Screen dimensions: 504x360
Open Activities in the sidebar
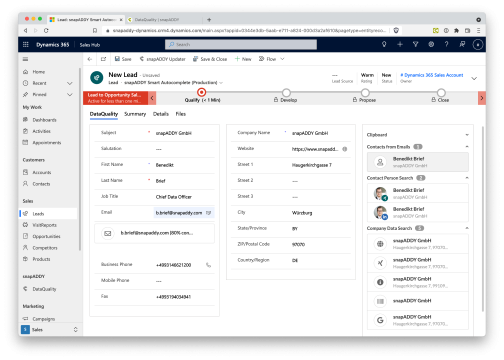(x=41, y=131)
